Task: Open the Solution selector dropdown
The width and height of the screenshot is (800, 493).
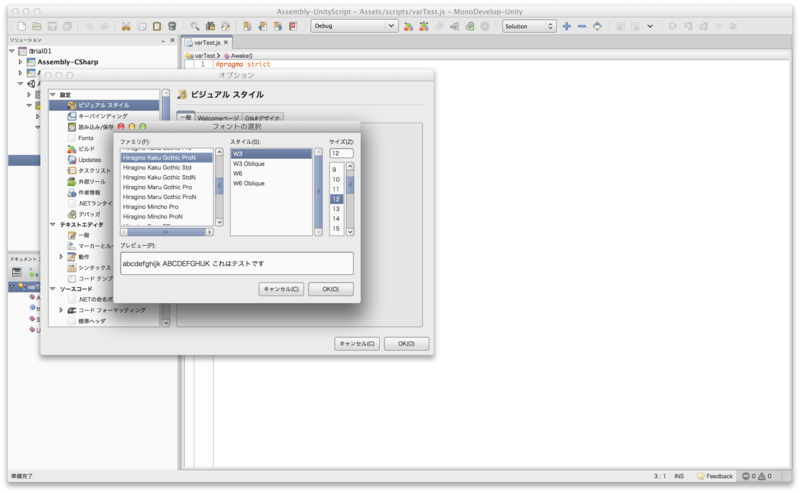Action: click(x=529, y=26)
